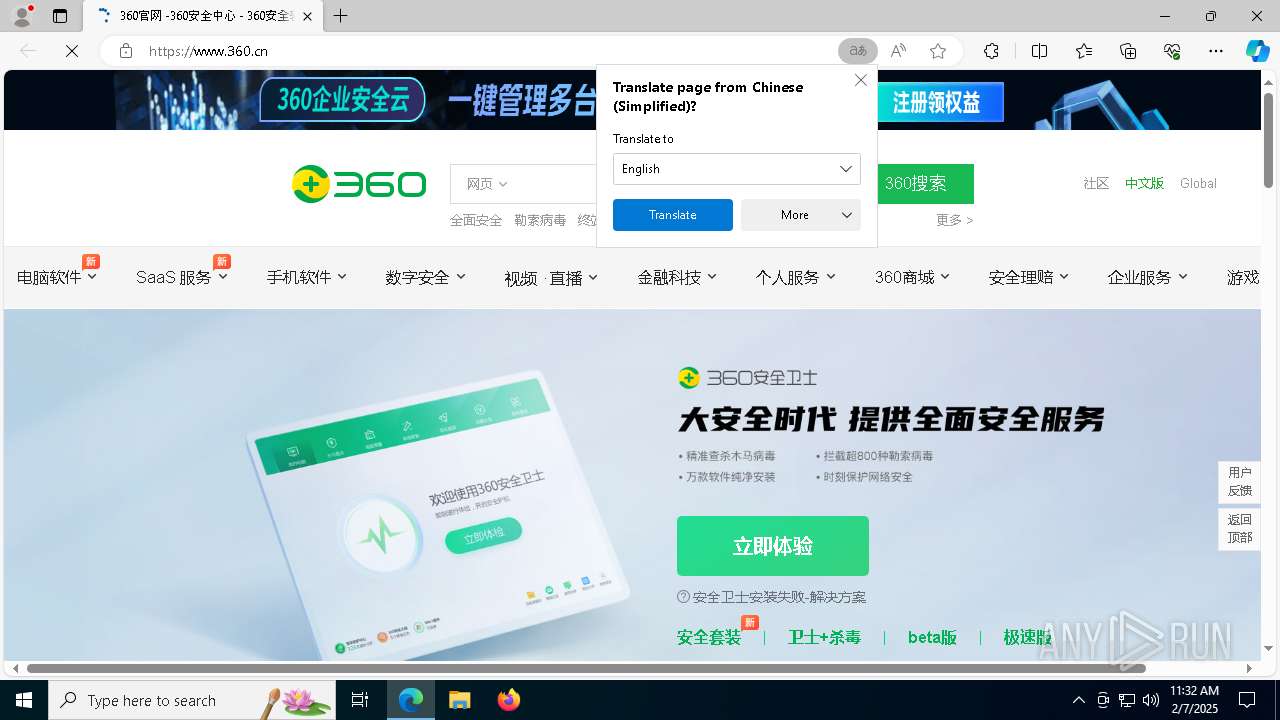Expand the 数字安全 navigation menu
Screen dimensions: 1280x720
pyautogui.click(x=425, y=277)
